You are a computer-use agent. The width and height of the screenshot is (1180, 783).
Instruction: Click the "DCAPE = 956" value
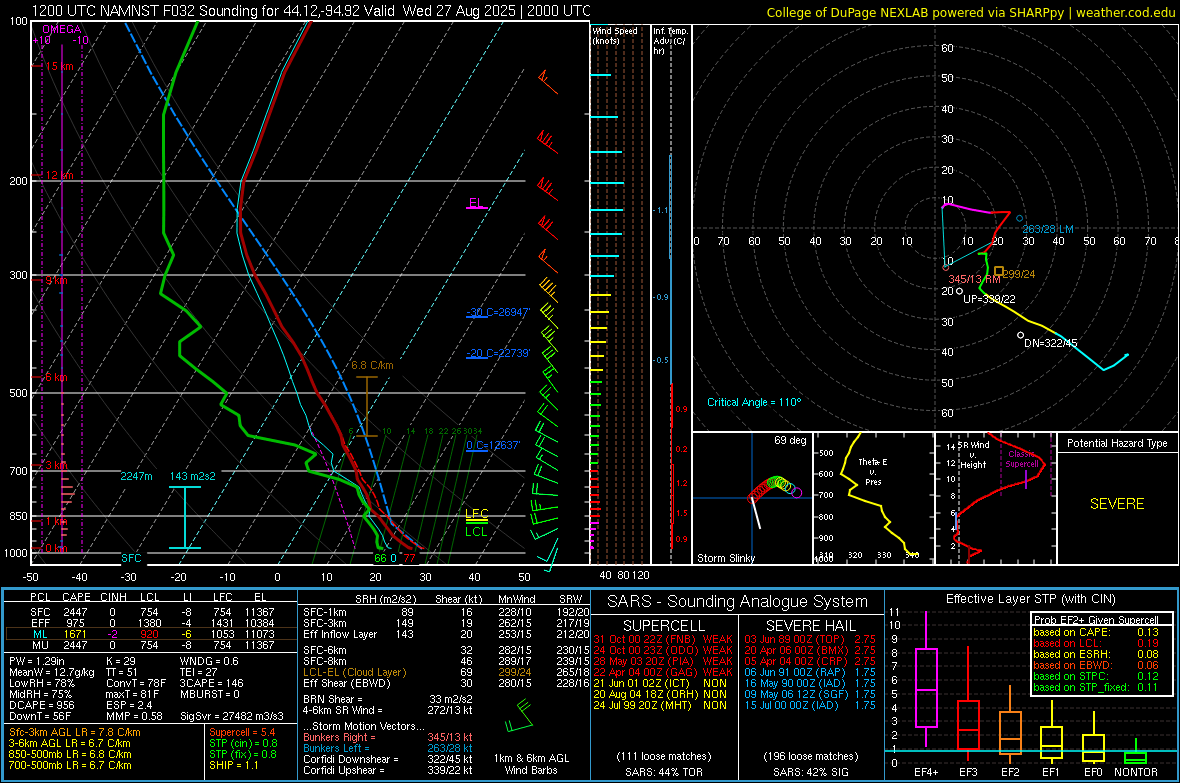[x=39, y=705]
